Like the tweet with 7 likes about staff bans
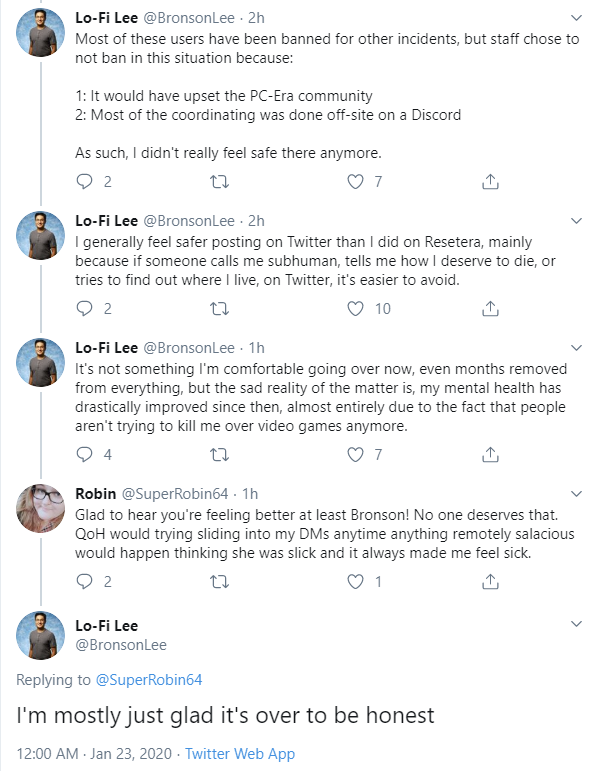Viewport: 596px width, 771px height. pos(355,181)
